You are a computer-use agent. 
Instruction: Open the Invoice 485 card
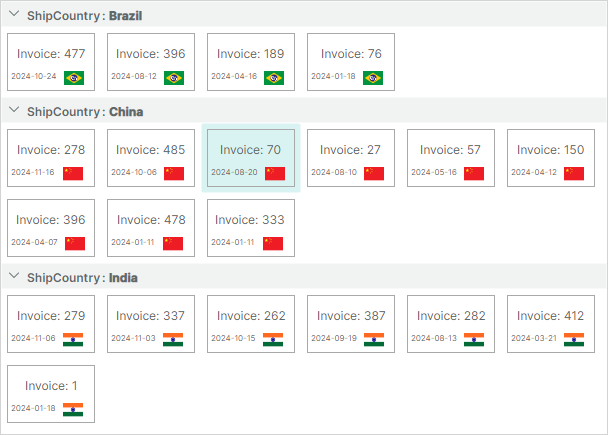point(151,158)
